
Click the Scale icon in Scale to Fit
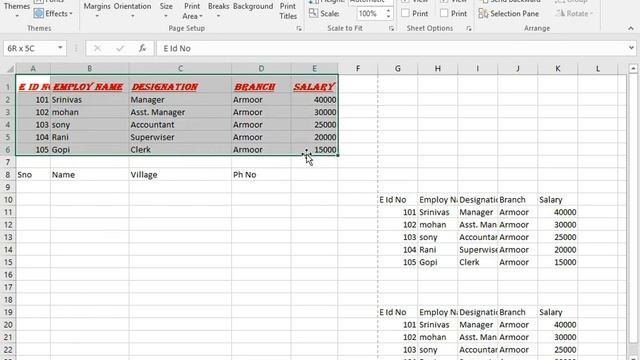click(x=313, y=13)
